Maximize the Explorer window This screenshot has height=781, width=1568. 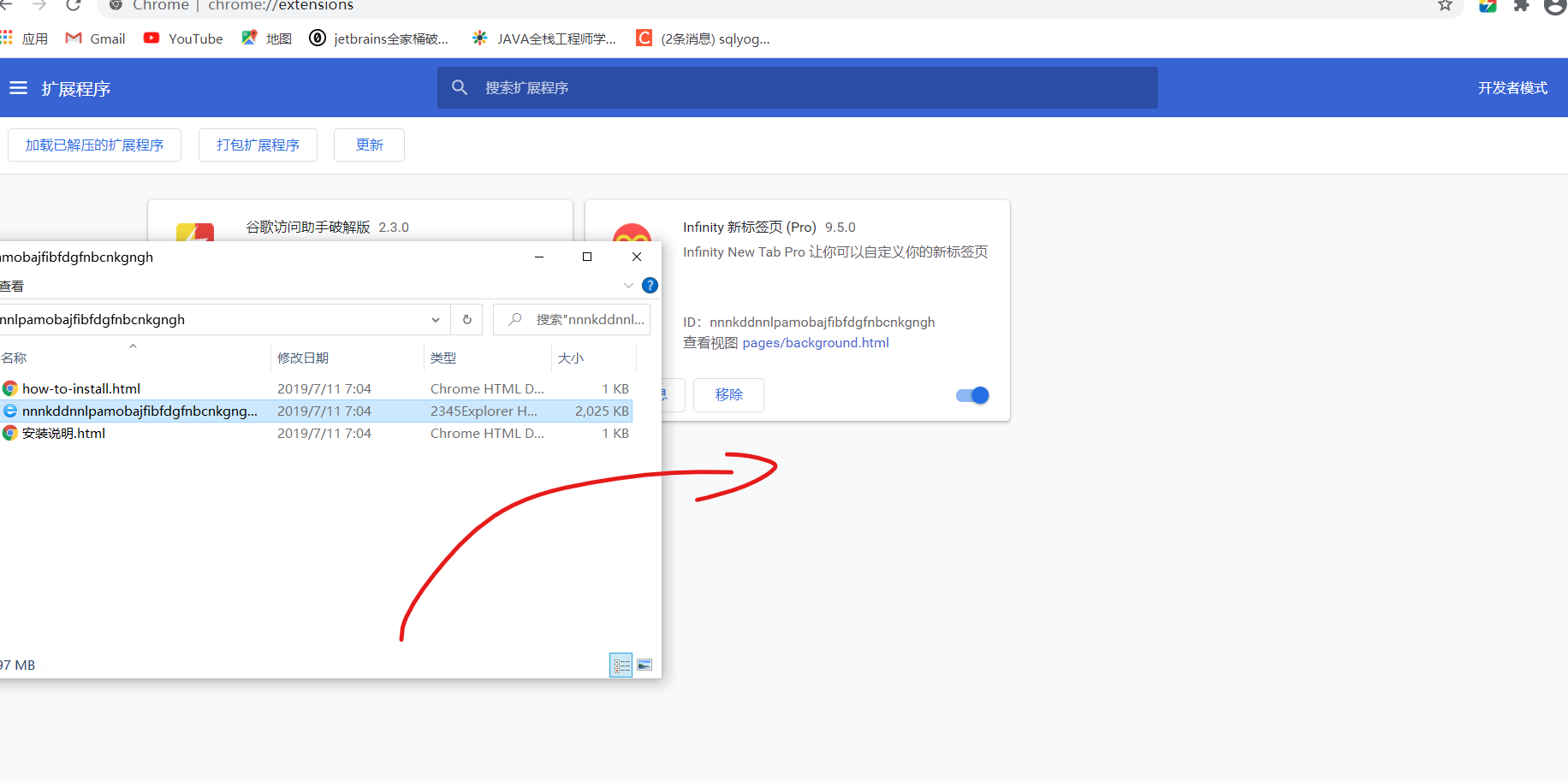(587, 257)
